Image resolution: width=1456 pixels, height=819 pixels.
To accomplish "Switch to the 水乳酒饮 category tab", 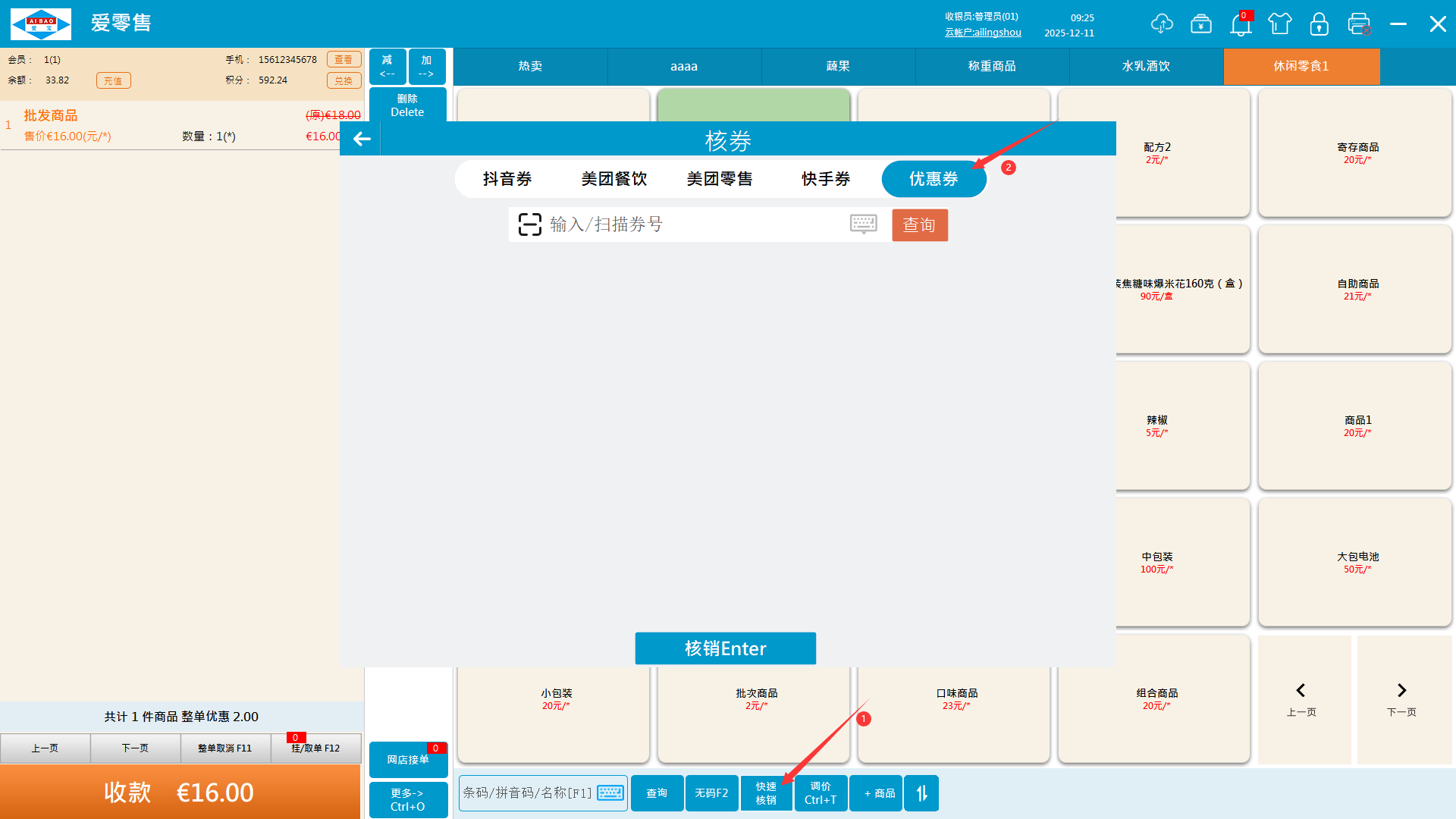I will [1146, 66].
